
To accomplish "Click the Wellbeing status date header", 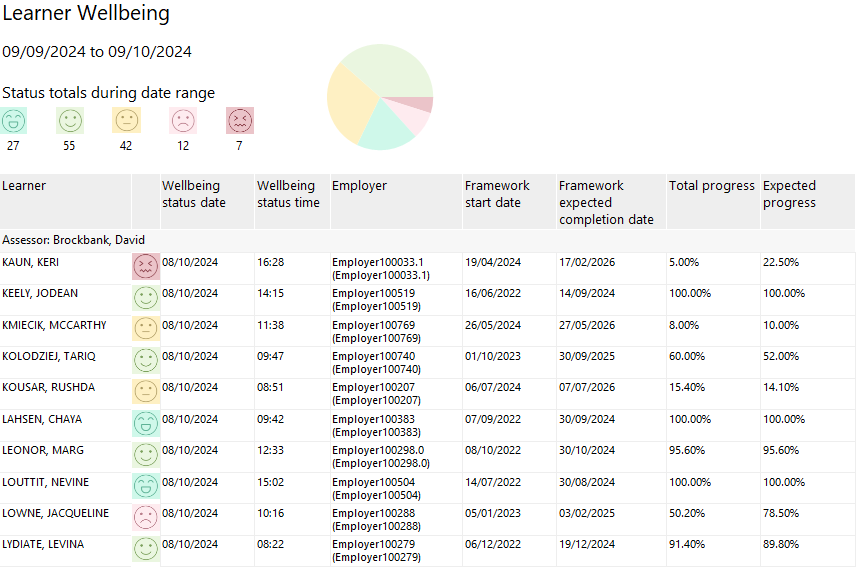I will (194, 194).
